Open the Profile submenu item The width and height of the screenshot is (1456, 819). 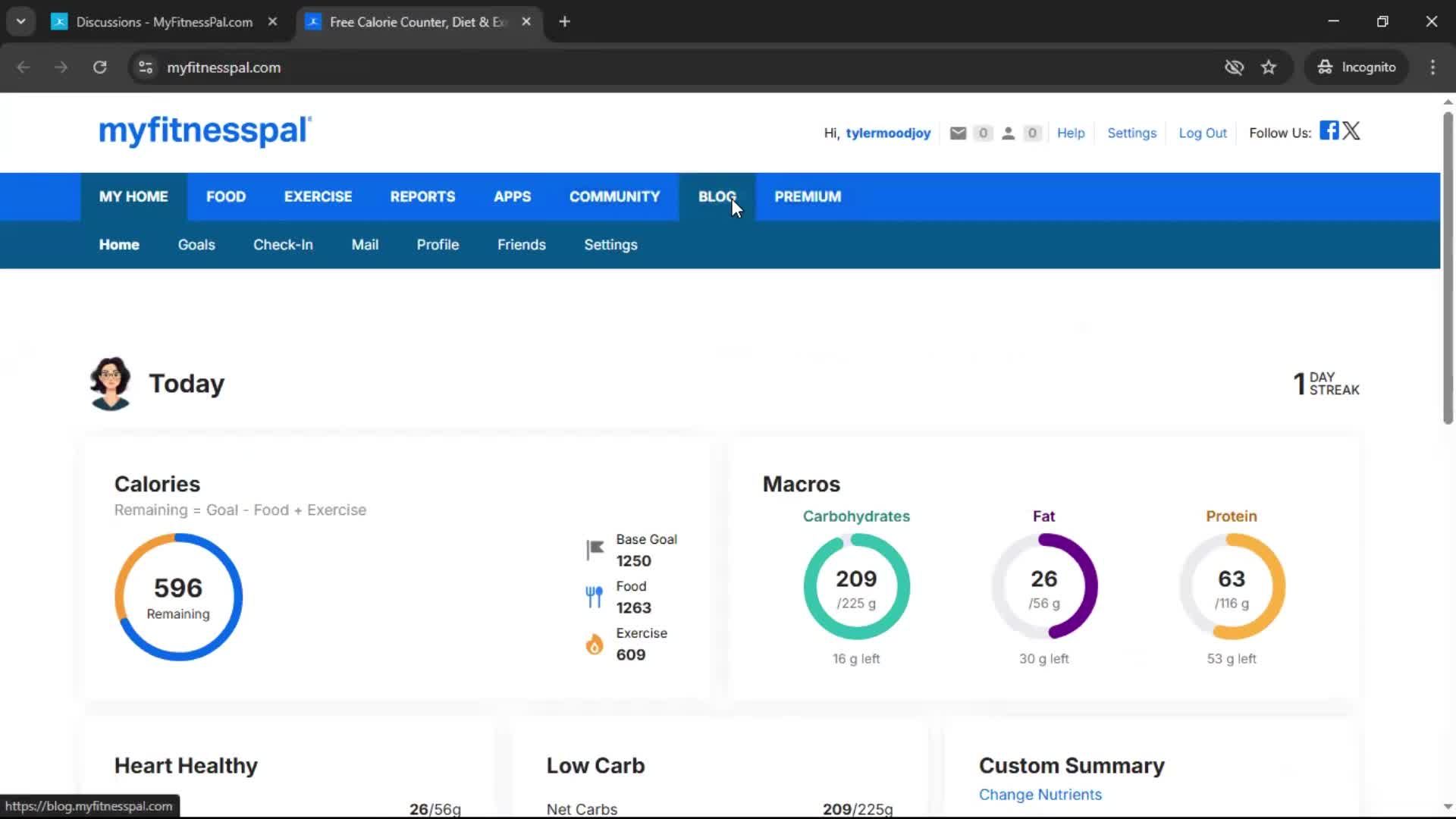438,245
